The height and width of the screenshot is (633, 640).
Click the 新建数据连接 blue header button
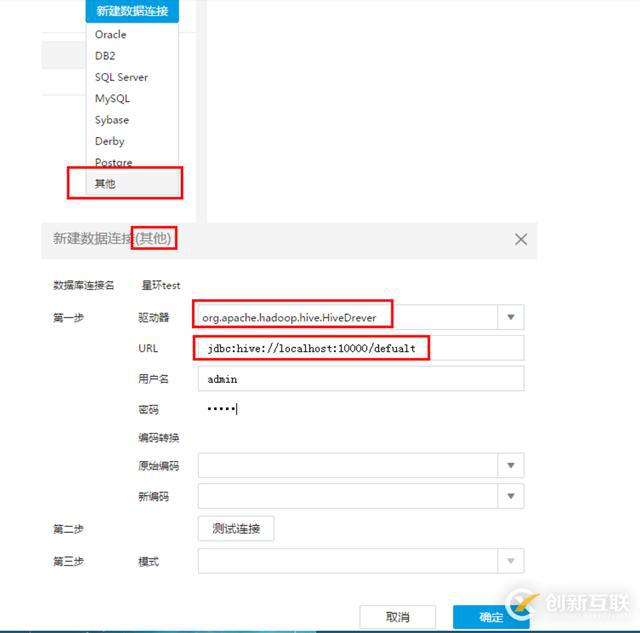(x=132, y=11)
